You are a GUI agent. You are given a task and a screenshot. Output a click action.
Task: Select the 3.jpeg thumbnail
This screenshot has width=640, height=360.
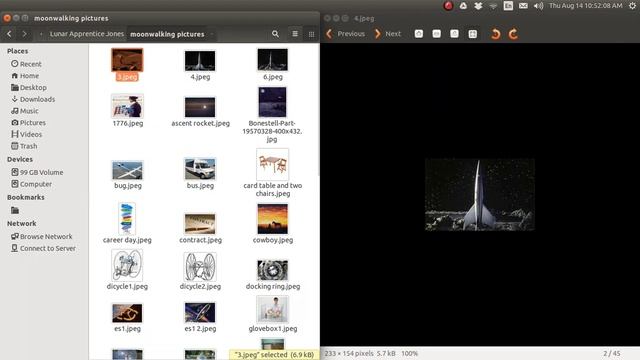tap(127, 60)
